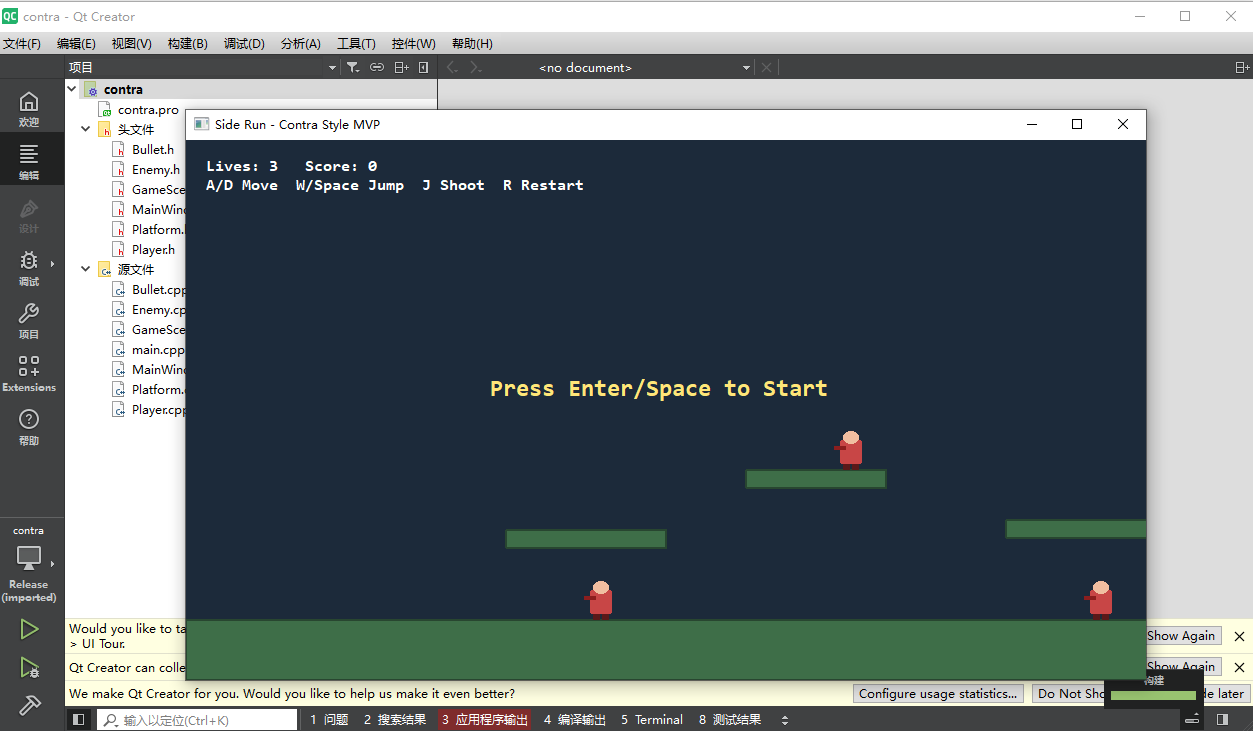Dismiss the UI Tour info bar
The image size is (1253, 731).
coord(1239,636)
